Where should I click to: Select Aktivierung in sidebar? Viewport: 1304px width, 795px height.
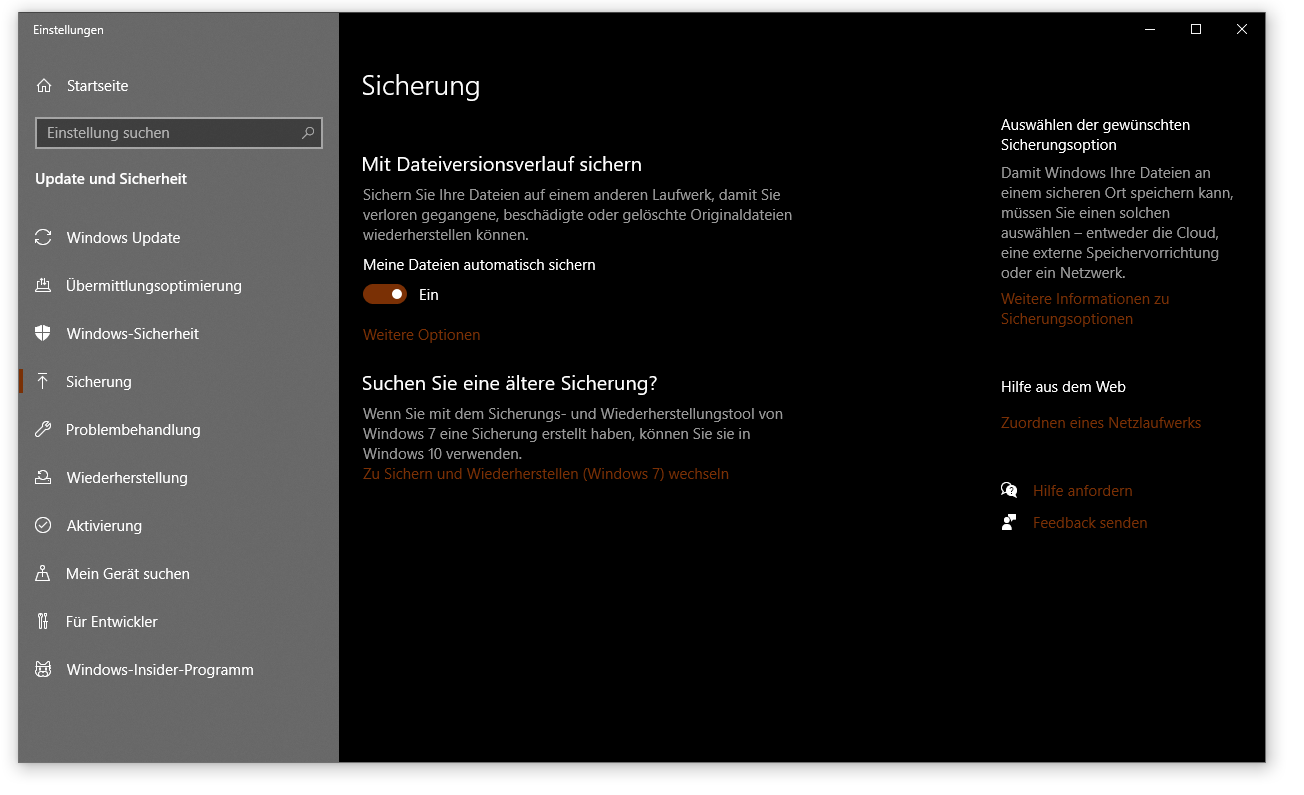point(179,526)
